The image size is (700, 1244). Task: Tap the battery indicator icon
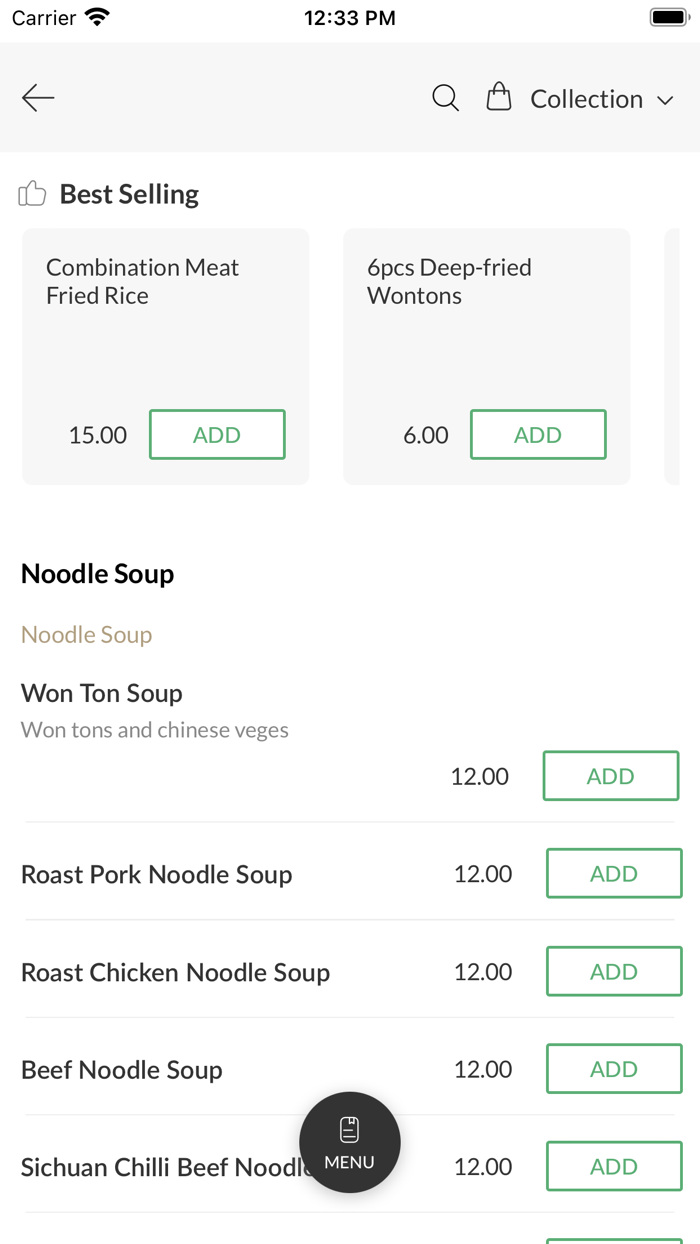(668, 18)
